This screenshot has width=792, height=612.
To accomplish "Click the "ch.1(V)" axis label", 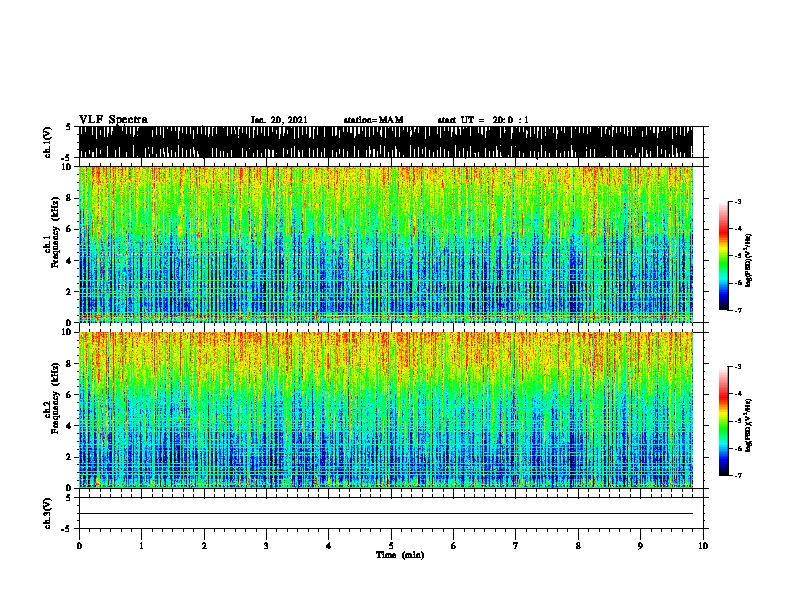I will pyautogui.click(x=48, y=142).
